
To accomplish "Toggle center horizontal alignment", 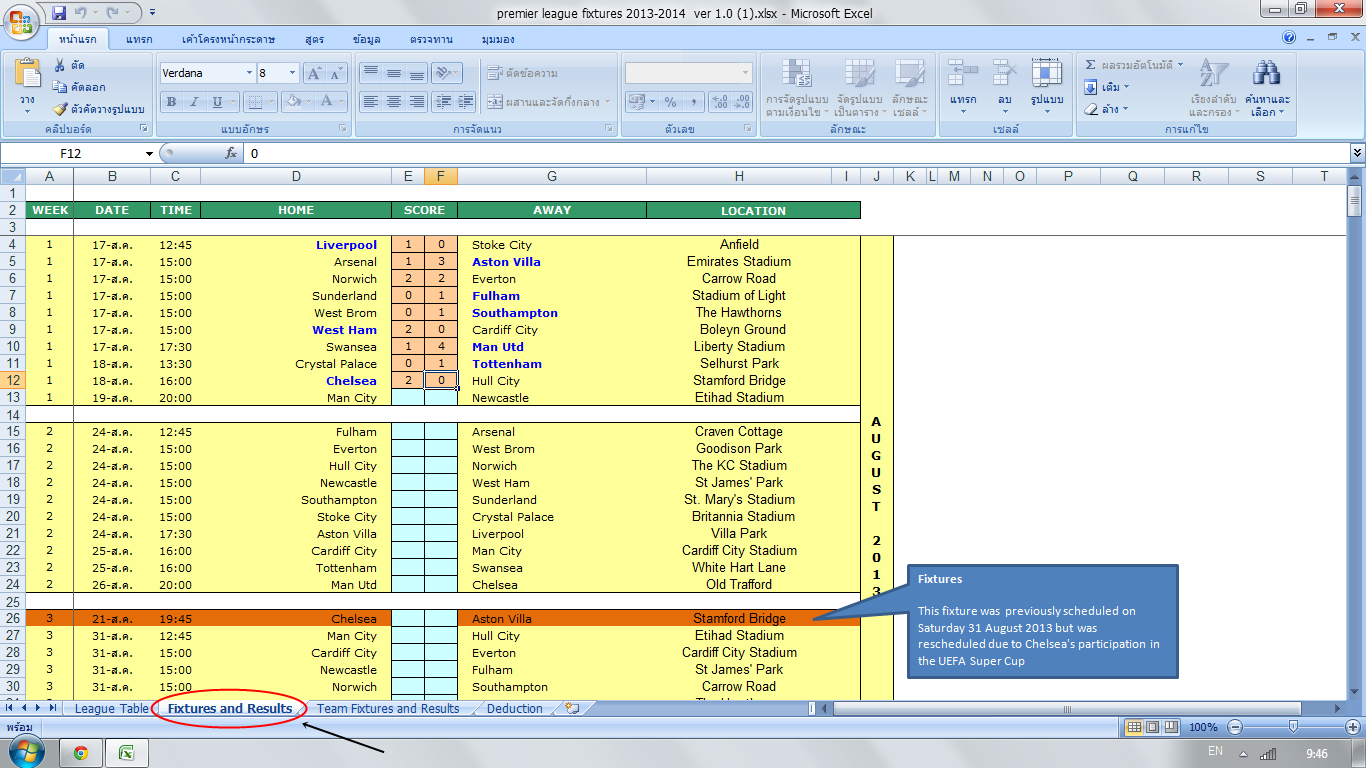I will 393,101.
